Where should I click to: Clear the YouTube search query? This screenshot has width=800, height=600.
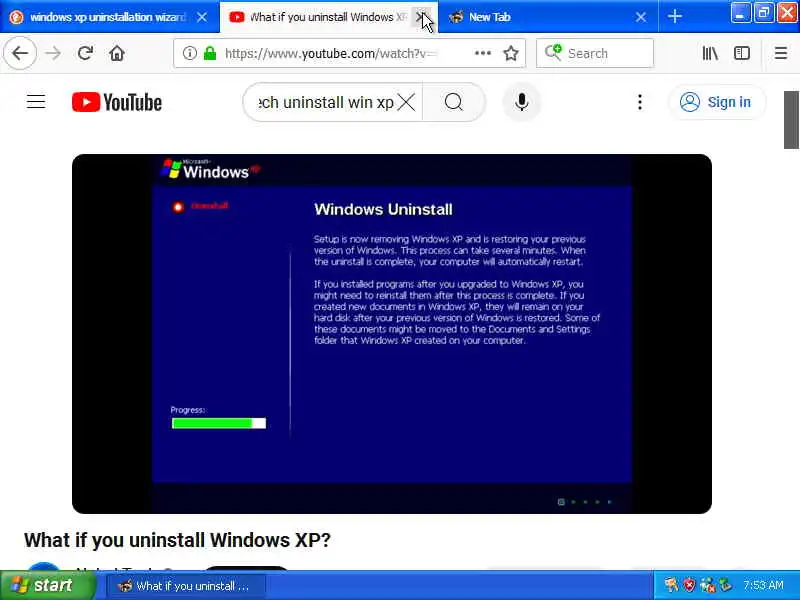point(406,103)
